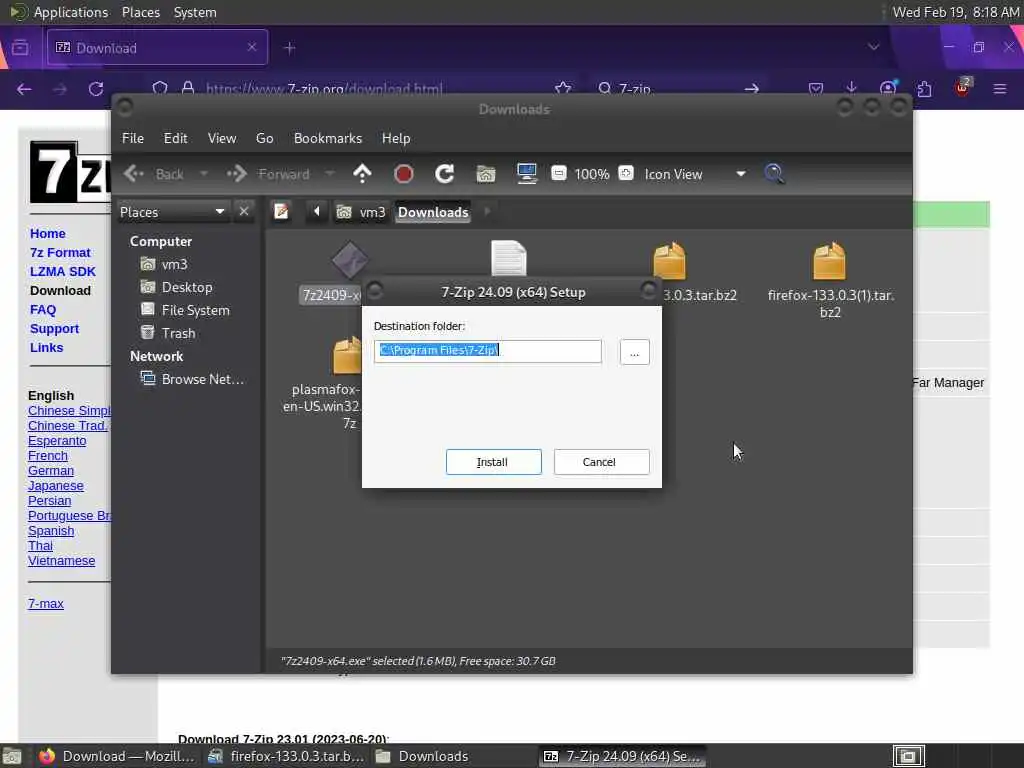Select the firefox-133.0.3.tar.bz2 archive icon
The height and width of the screenshot is (768, 1024).
(x=669, y=261)
